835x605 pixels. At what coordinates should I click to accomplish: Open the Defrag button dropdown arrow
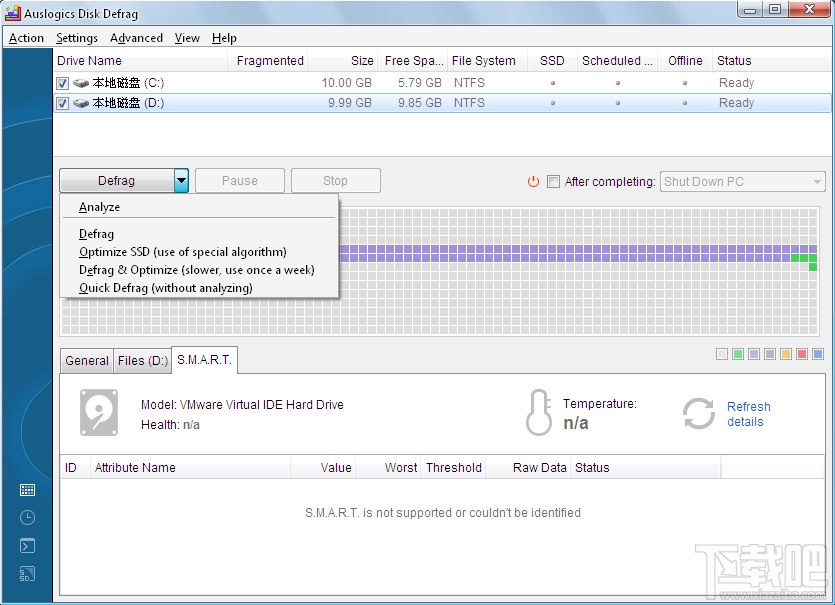[179, 180]
